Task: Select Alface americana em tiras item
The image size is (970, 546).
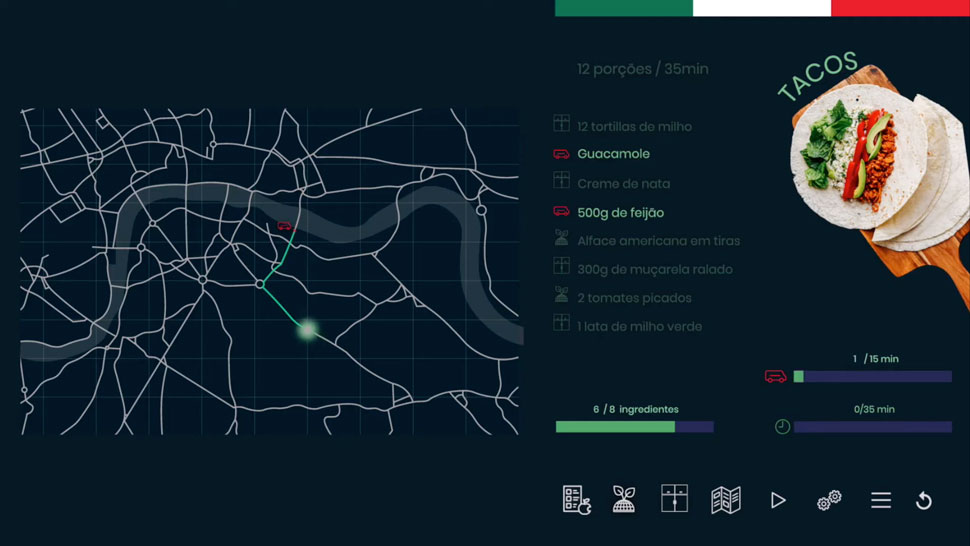Action: tap(658, 241)
